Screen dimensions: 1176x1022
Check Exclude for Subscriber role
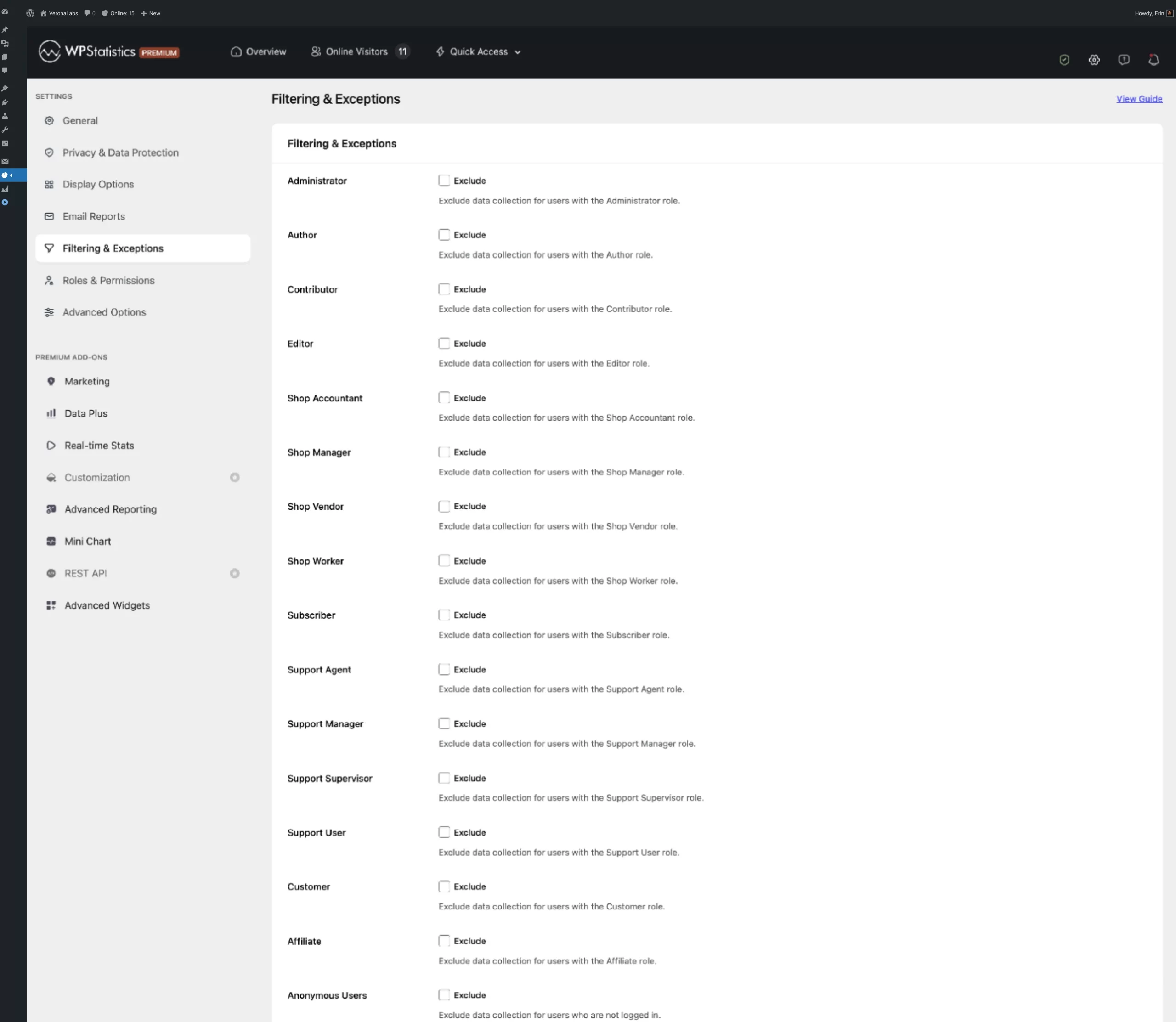(444, 615)
